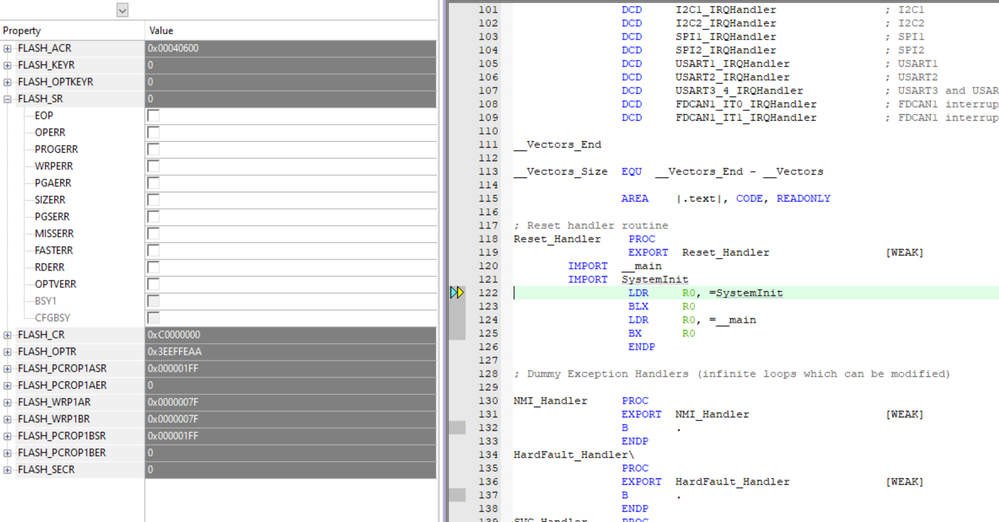999x522 pixels.
Task: Click __main on LDR line 124
Action: pyautogui.click(x=736, y=320)
